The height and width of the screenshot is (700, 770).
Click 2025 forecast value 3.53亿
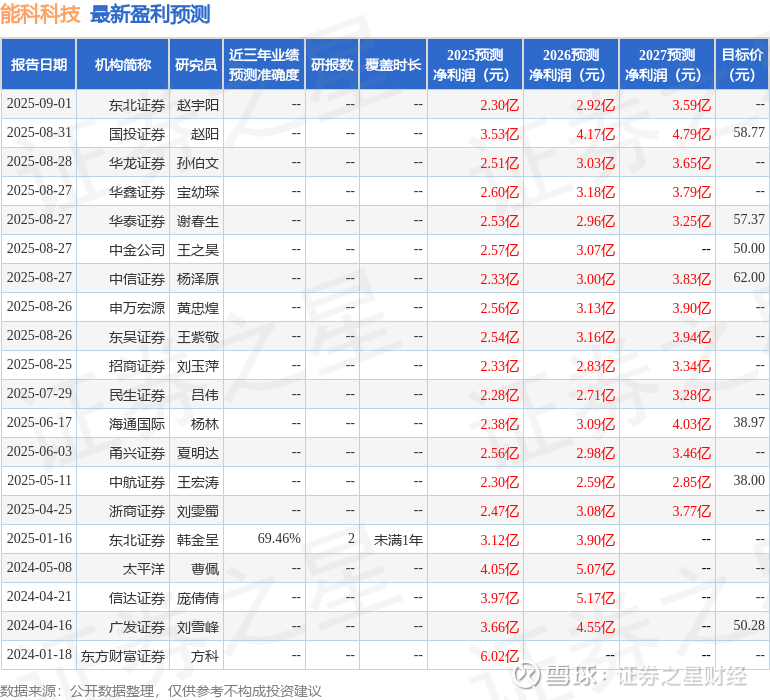tap(499, 134)
